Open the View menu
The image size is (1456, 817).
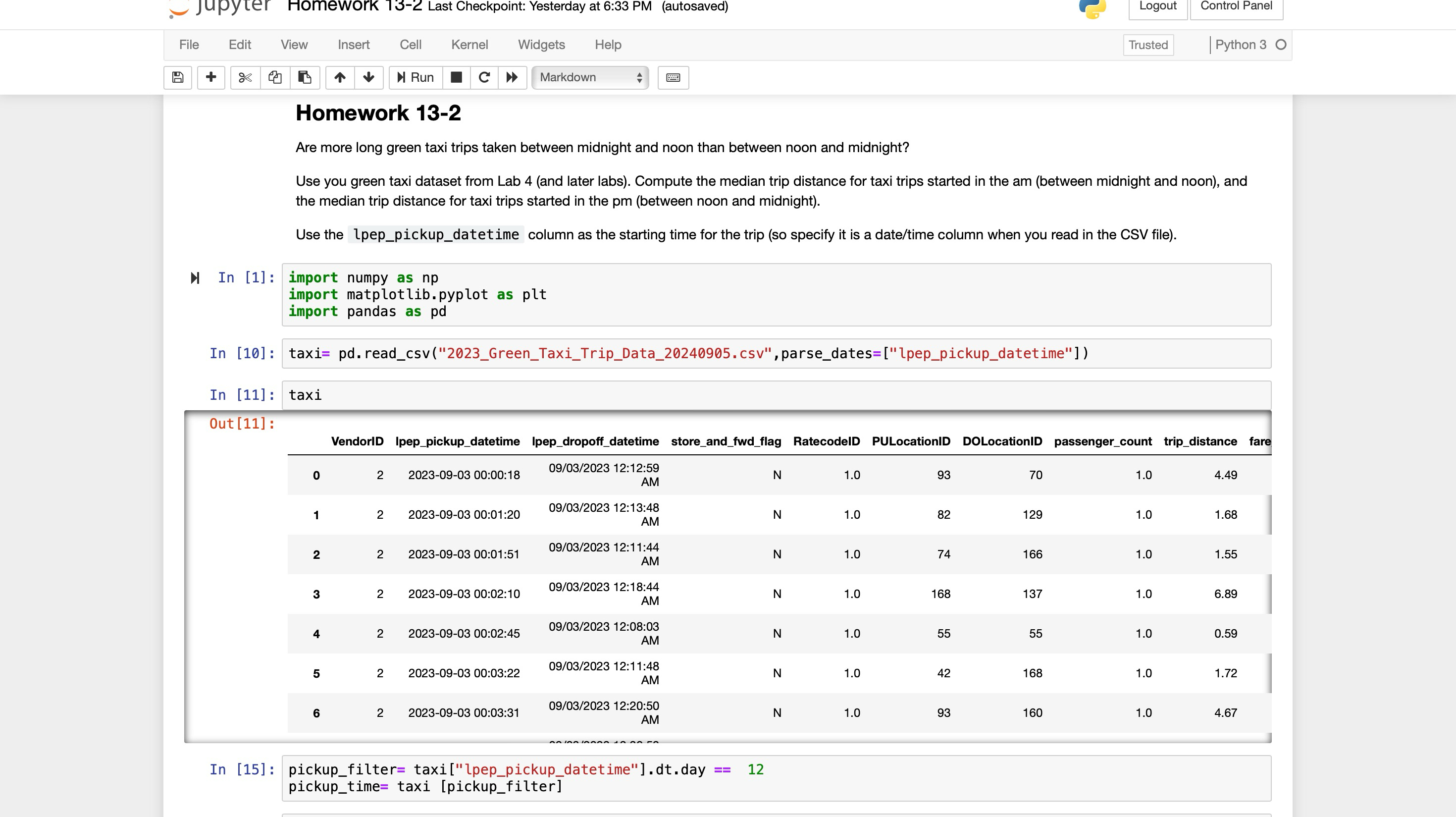coord(294,45)
